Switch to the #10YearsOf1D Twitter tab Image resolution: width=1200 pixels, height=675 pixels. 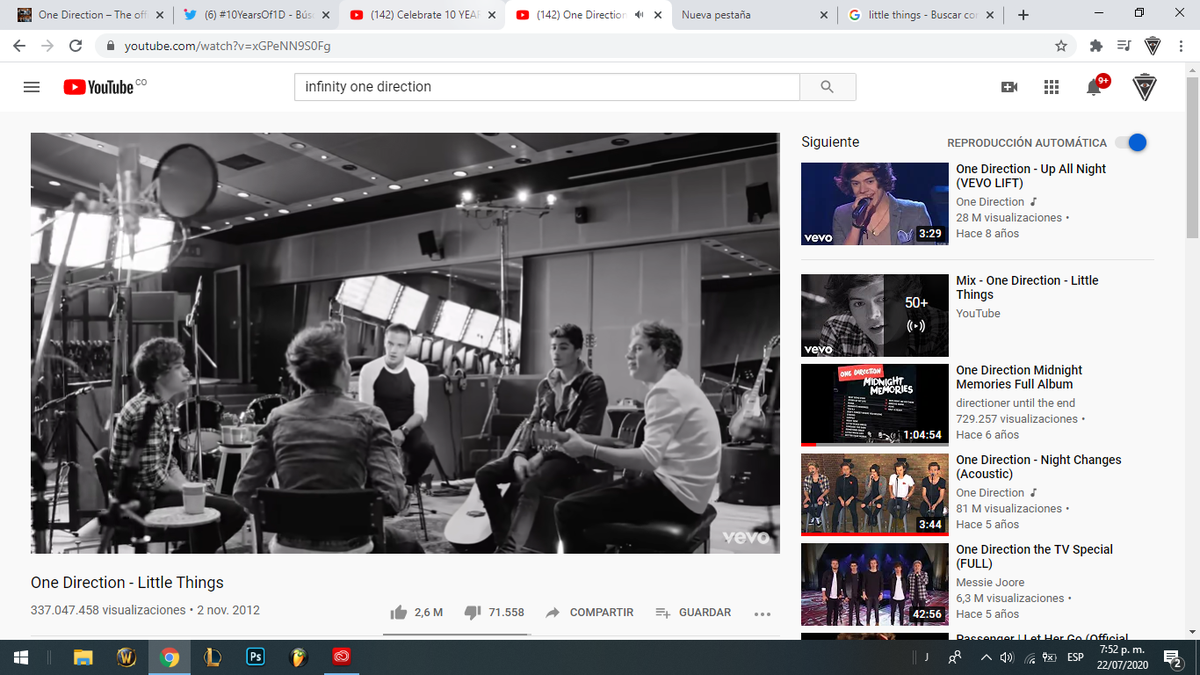coord(257,15)
